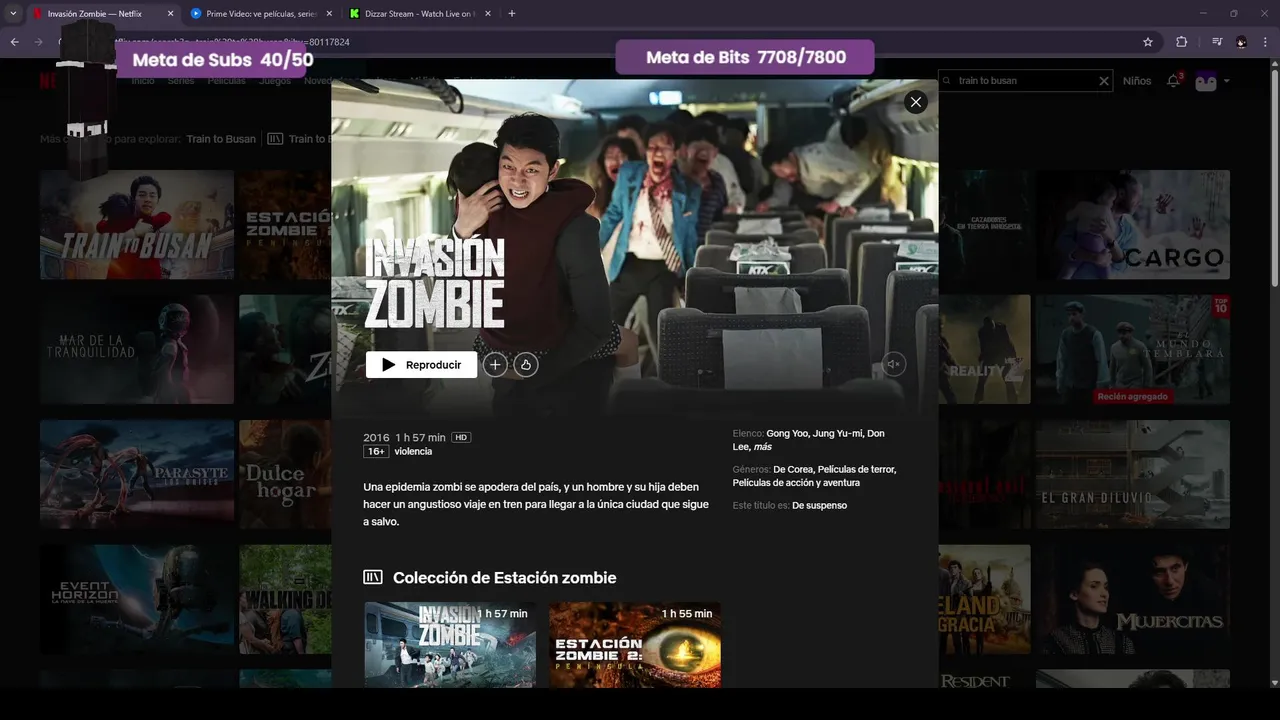This screenshot has height=720, width=1280.
Task: Click the 16+ maturity rating badge
Action: tap(376, 452)
